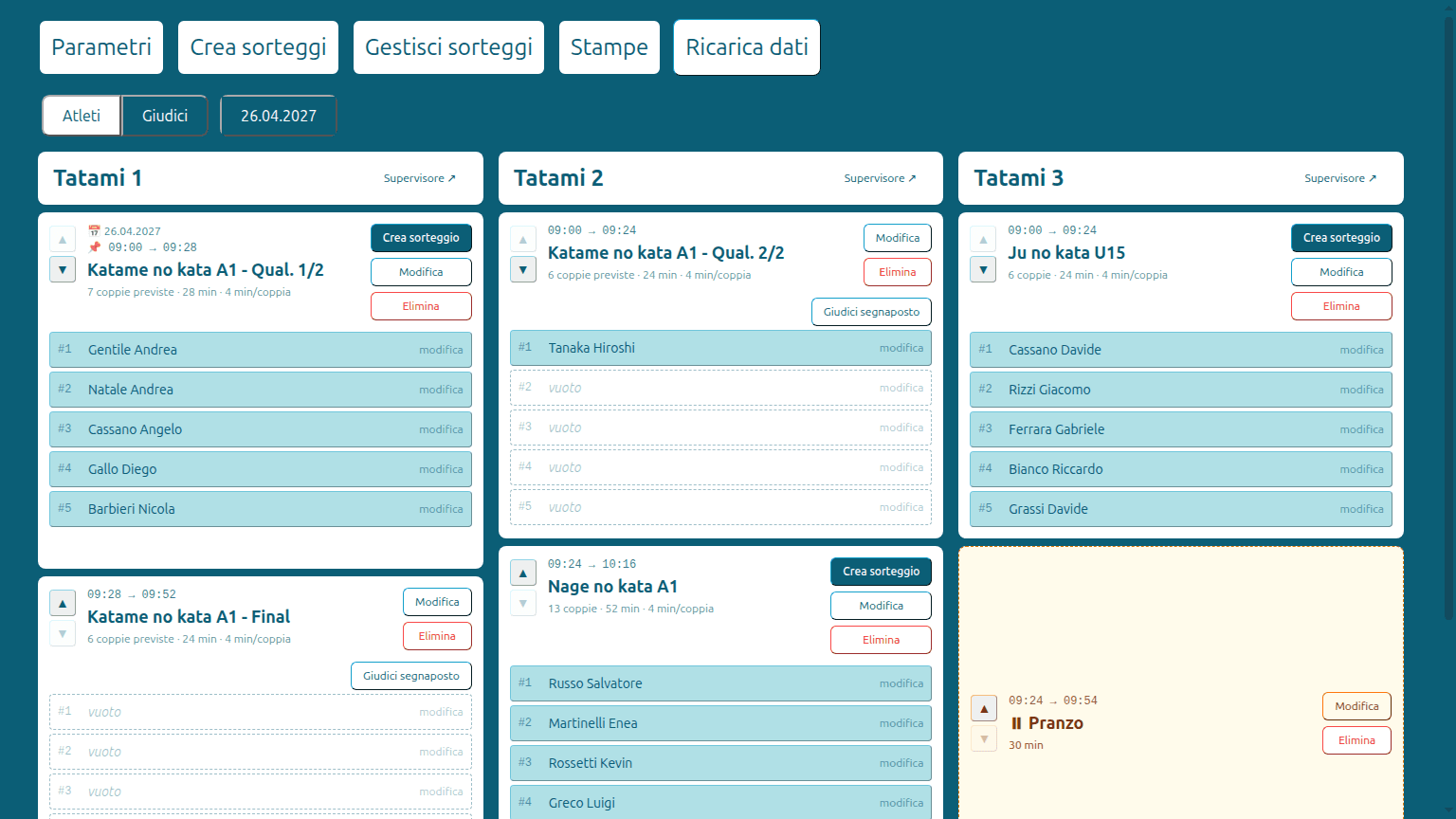This screenshot has width=1456, height=819.
Task: Click the page vertical scrollbar
Action: pyautogui.click(x=1448, y=313)
